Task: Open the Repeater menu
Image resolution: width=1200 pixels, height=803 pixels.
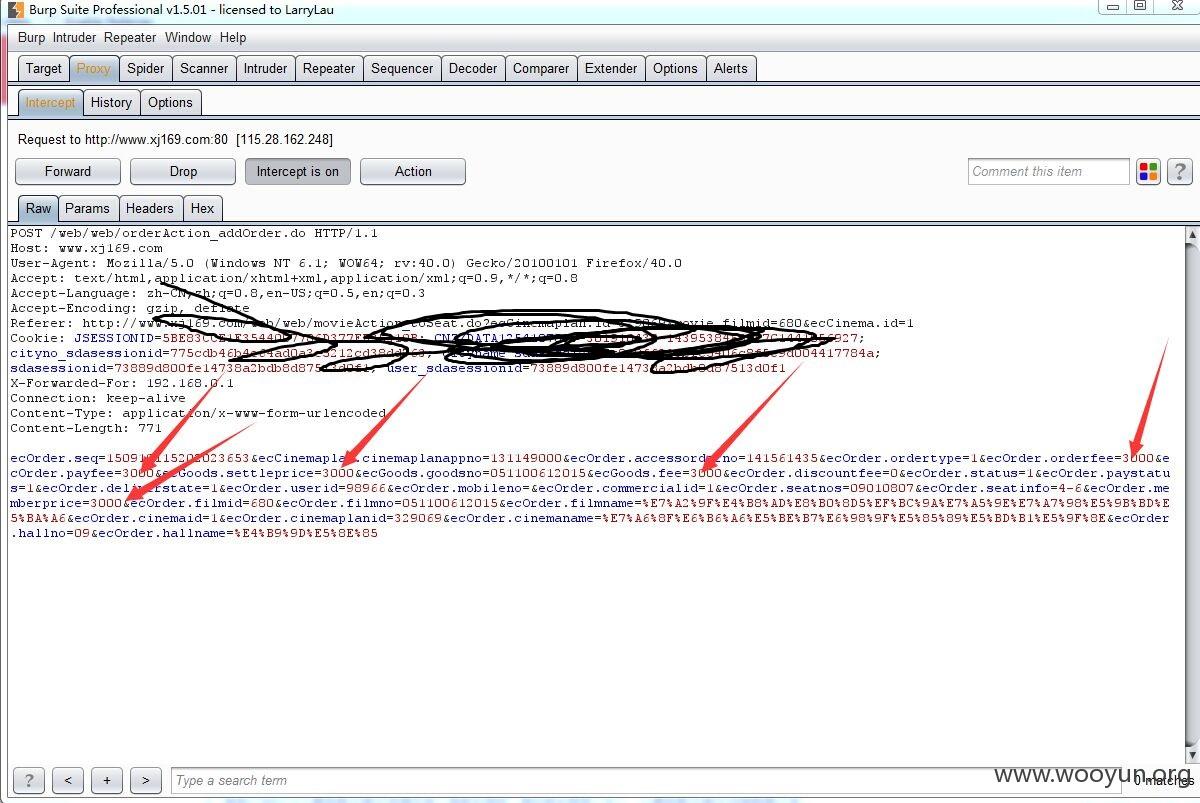Action: [130, 37]
